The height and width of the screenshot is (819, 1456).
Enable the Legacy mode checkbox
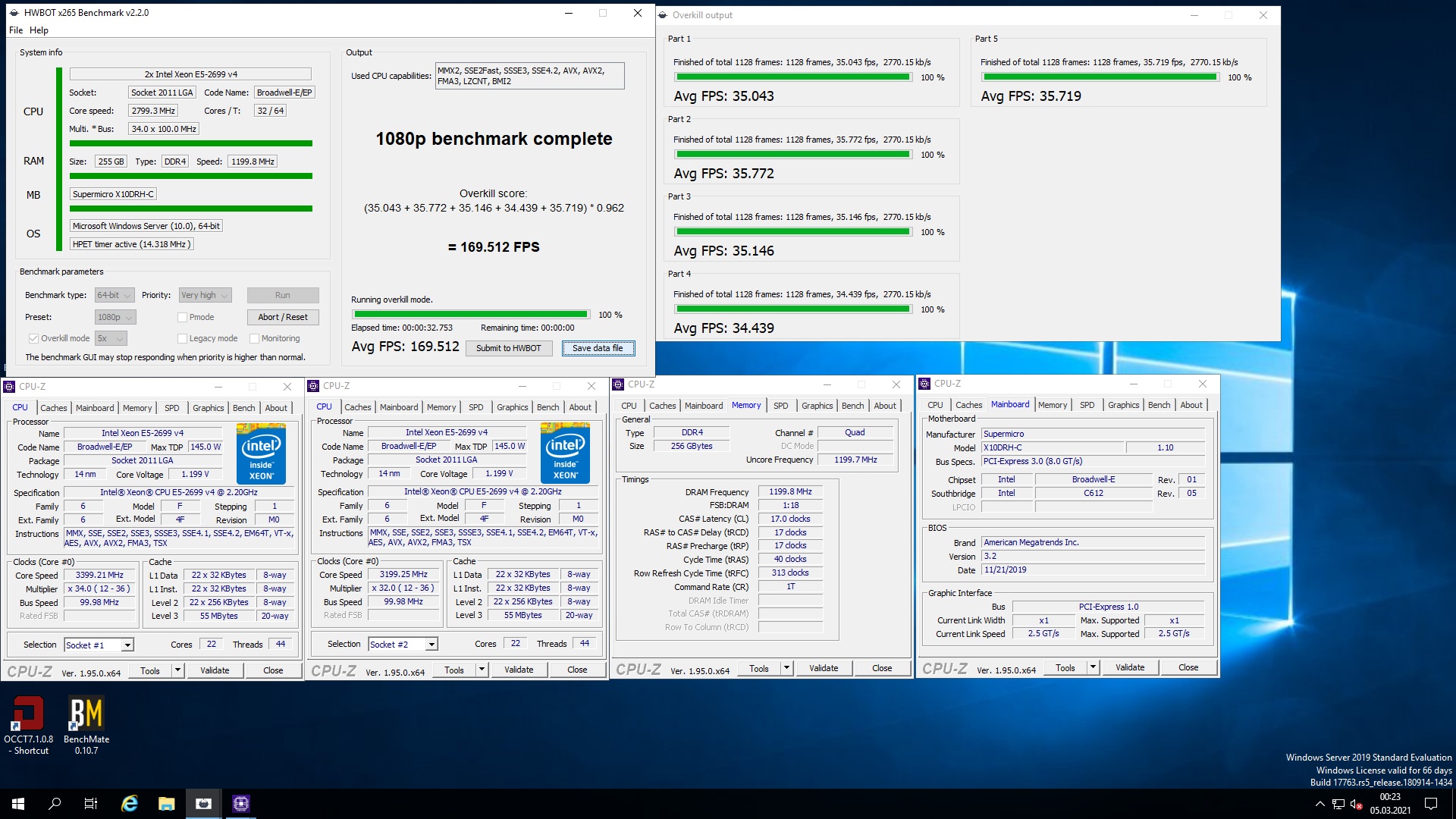click(182, 338)
